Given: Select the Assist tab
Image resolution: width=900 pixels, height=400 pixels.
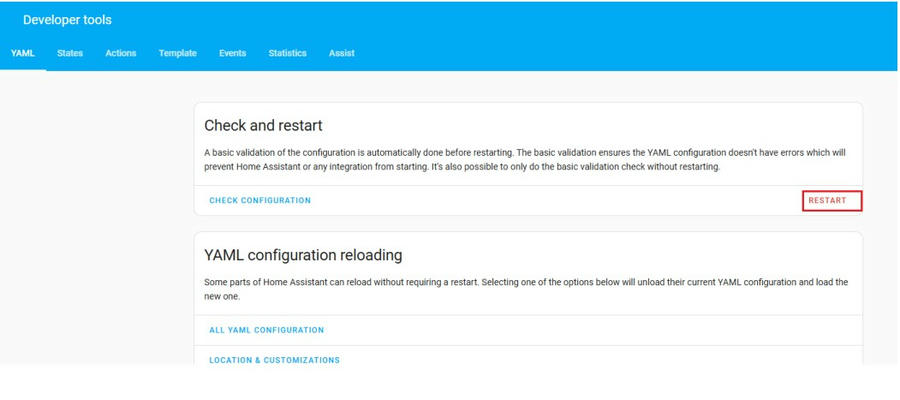Looking at the screenshot, I should [x=342, y=53].
